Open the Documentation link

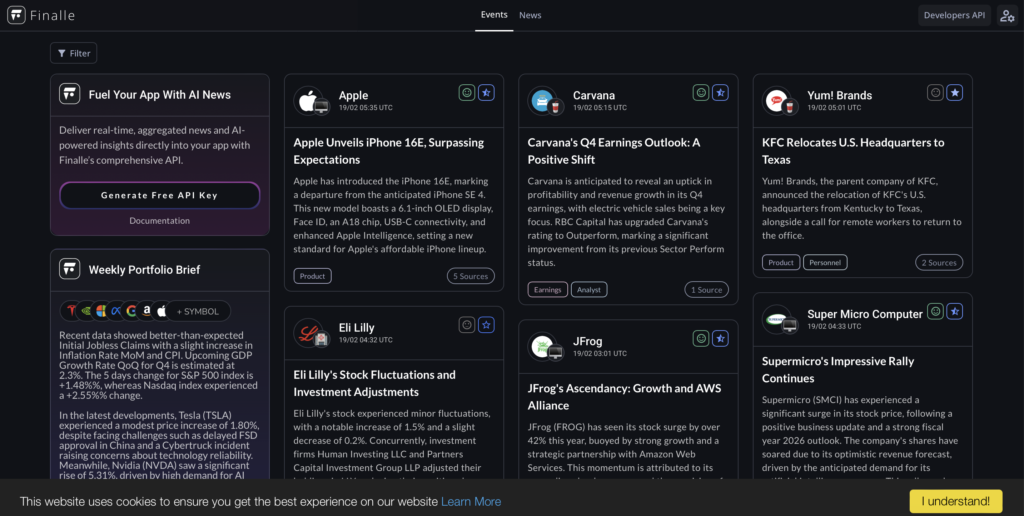[159, 221]
